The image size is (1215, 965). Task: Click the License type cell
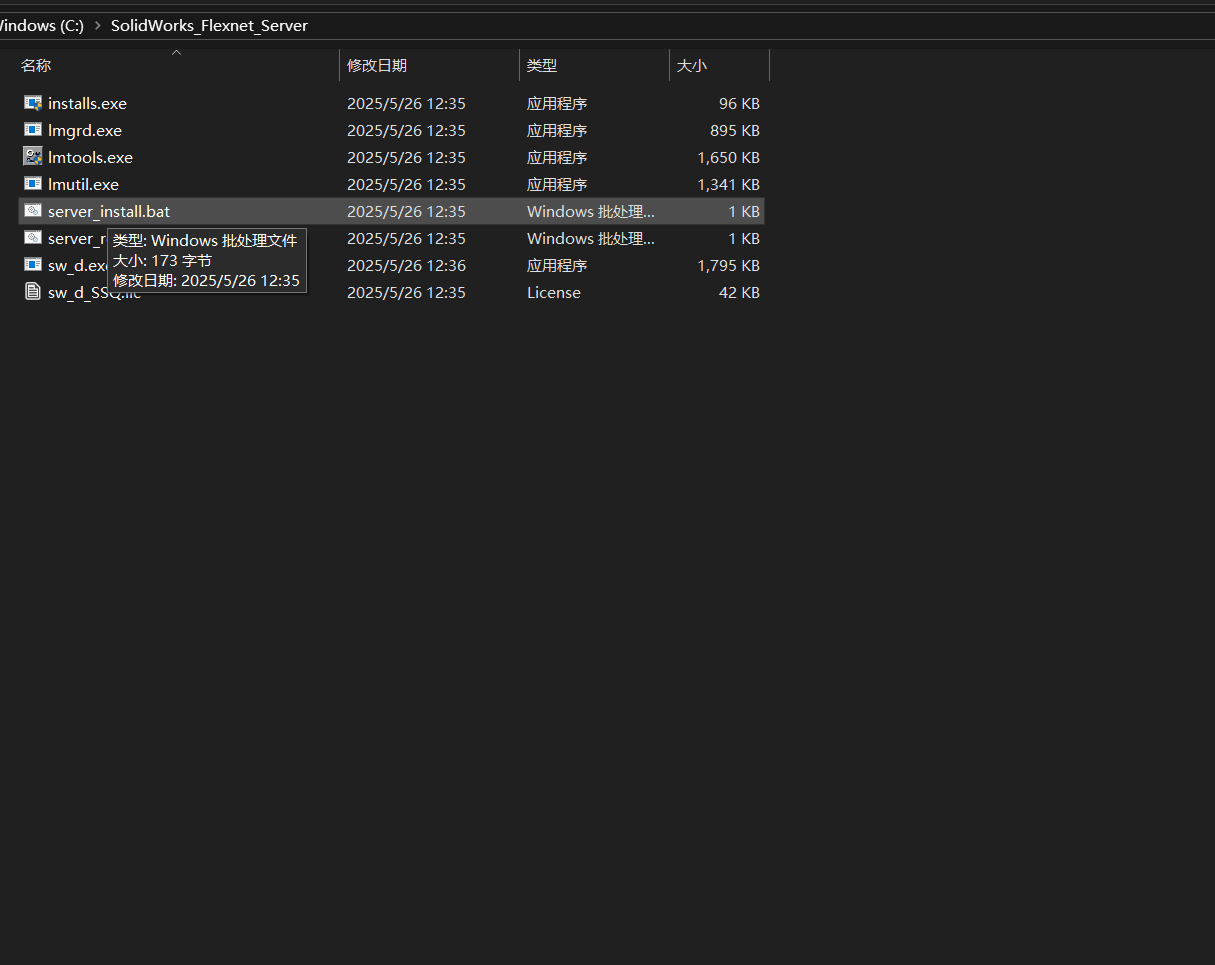click(554, 292)
